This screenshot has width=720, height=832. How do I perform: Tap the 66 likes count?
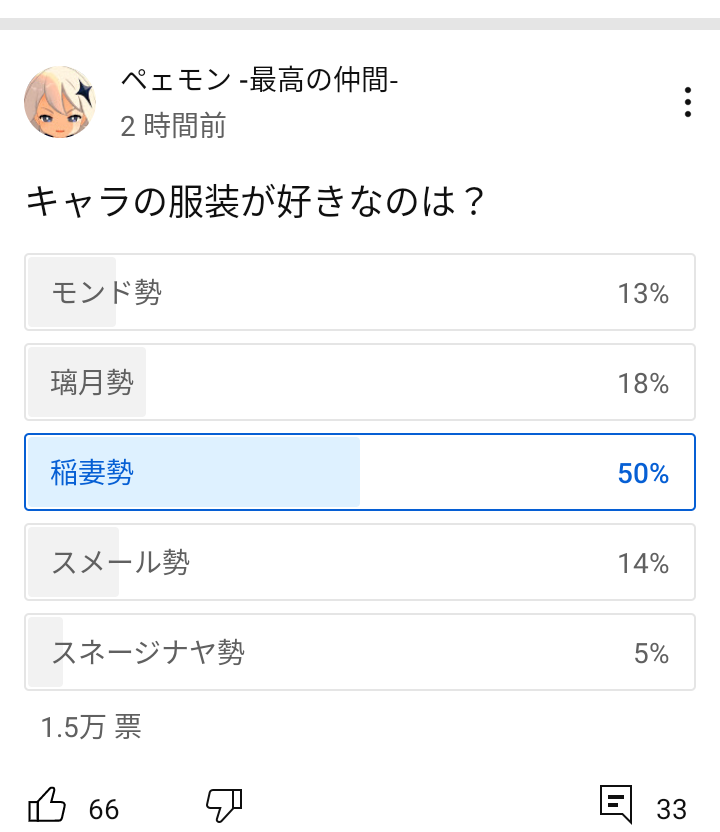click(x=104, y=808)
